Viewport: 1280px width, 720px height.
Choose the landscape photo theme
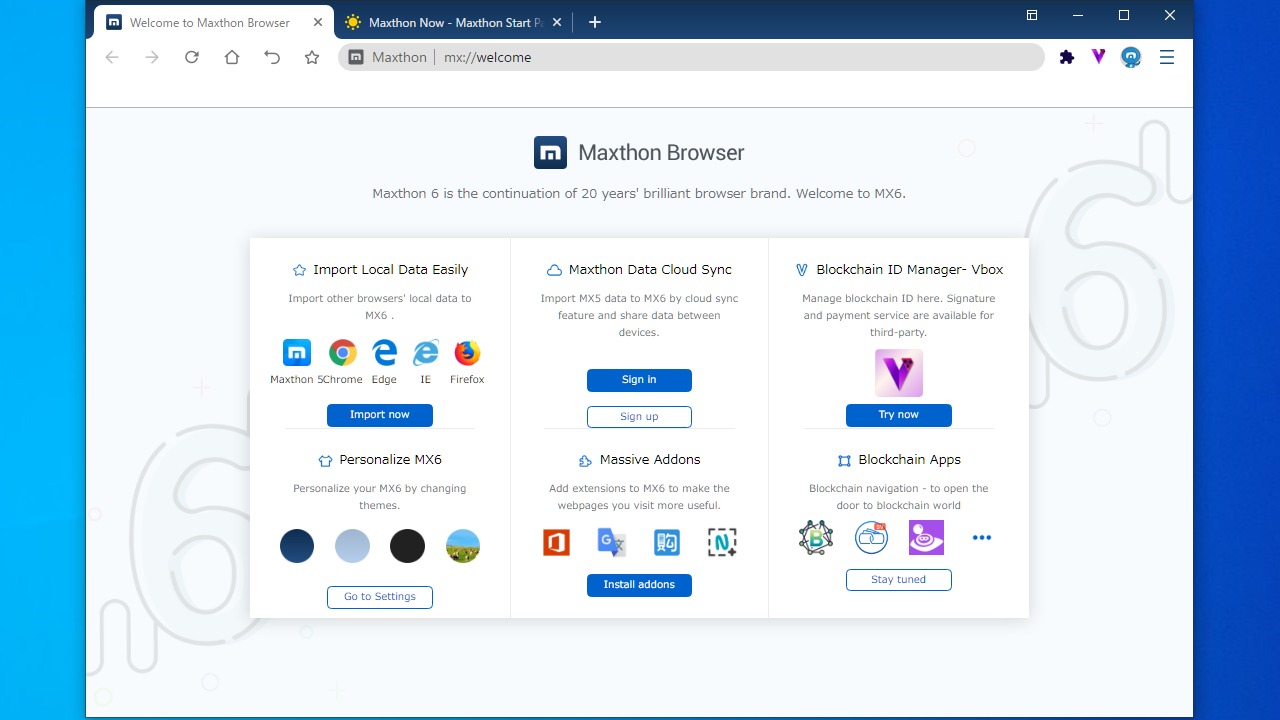coord(463,546)
